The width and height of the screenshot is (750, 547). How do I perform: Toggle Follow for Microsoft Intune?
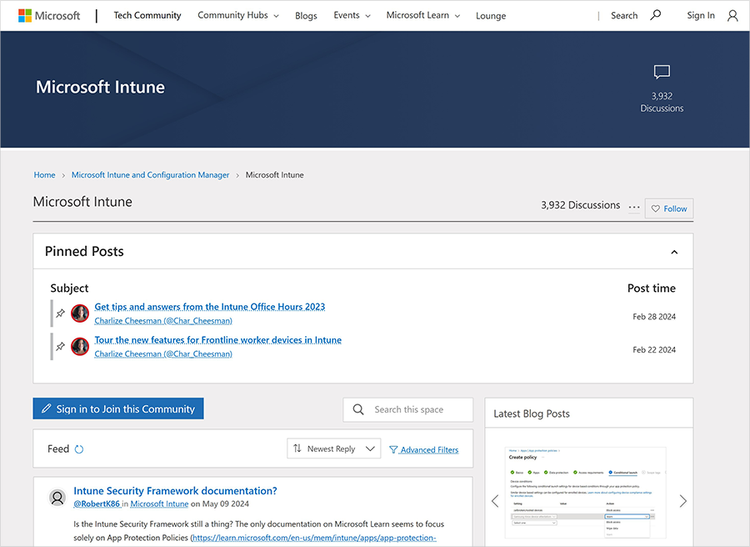point(669,208)
